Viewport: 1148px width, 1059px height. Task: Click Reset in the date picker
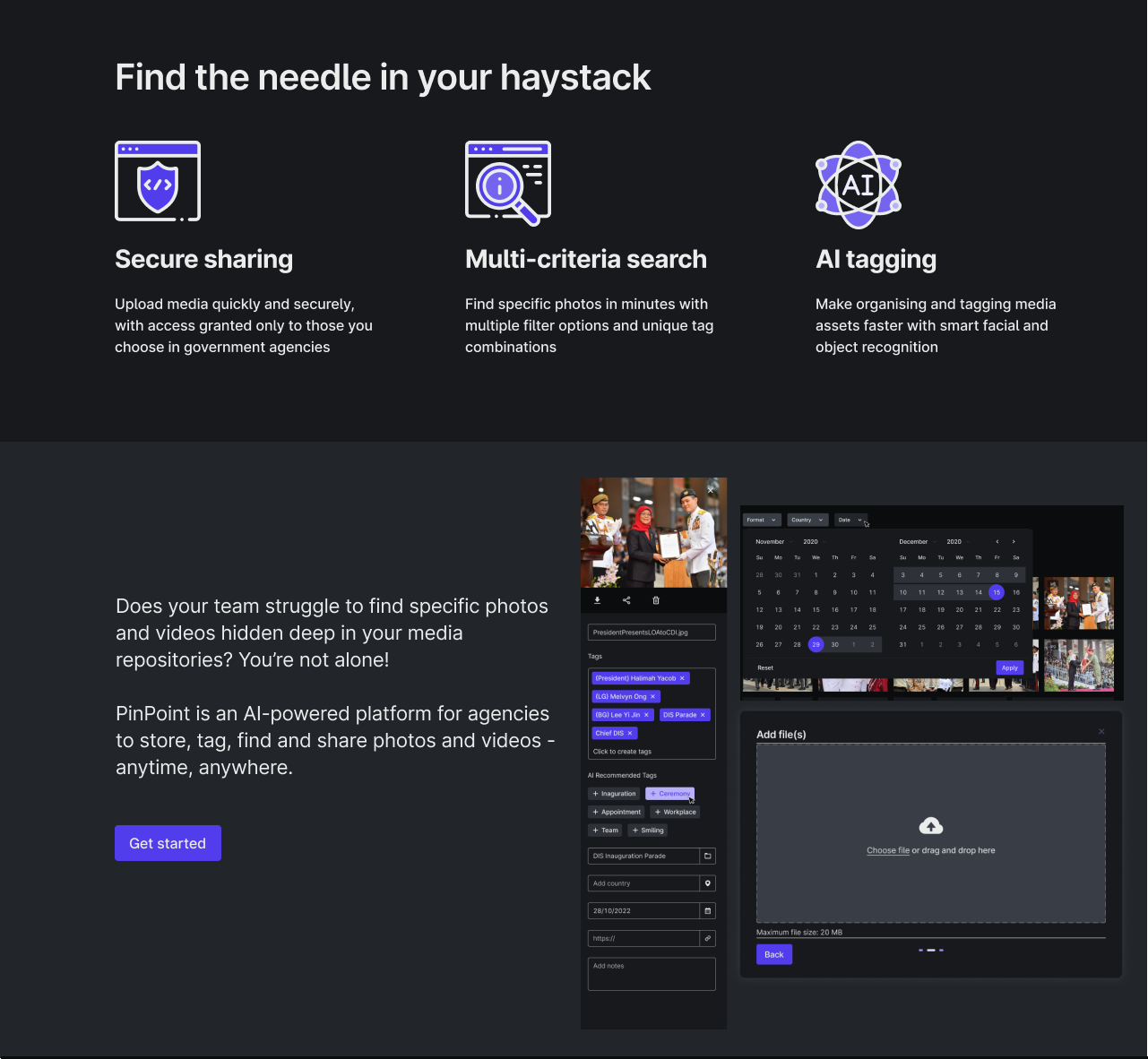tap(765, 667)
